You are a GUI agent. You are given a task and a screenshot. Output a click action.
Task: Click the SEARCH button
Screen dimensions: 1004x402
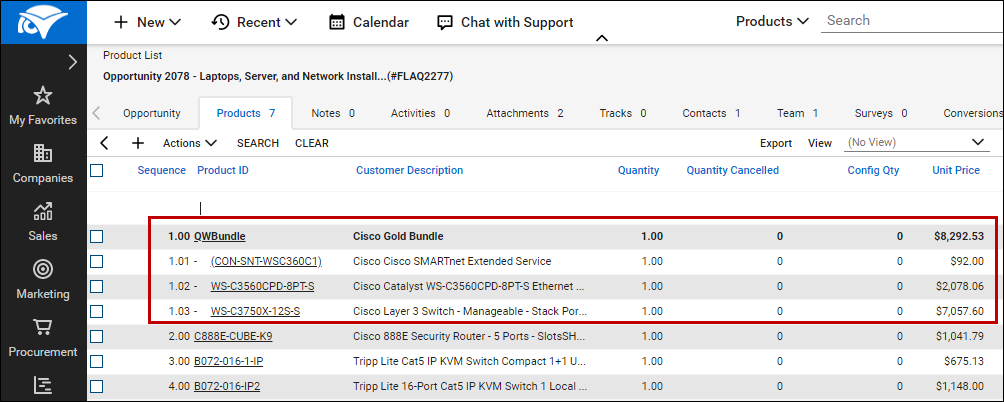[x=258, y=143]
